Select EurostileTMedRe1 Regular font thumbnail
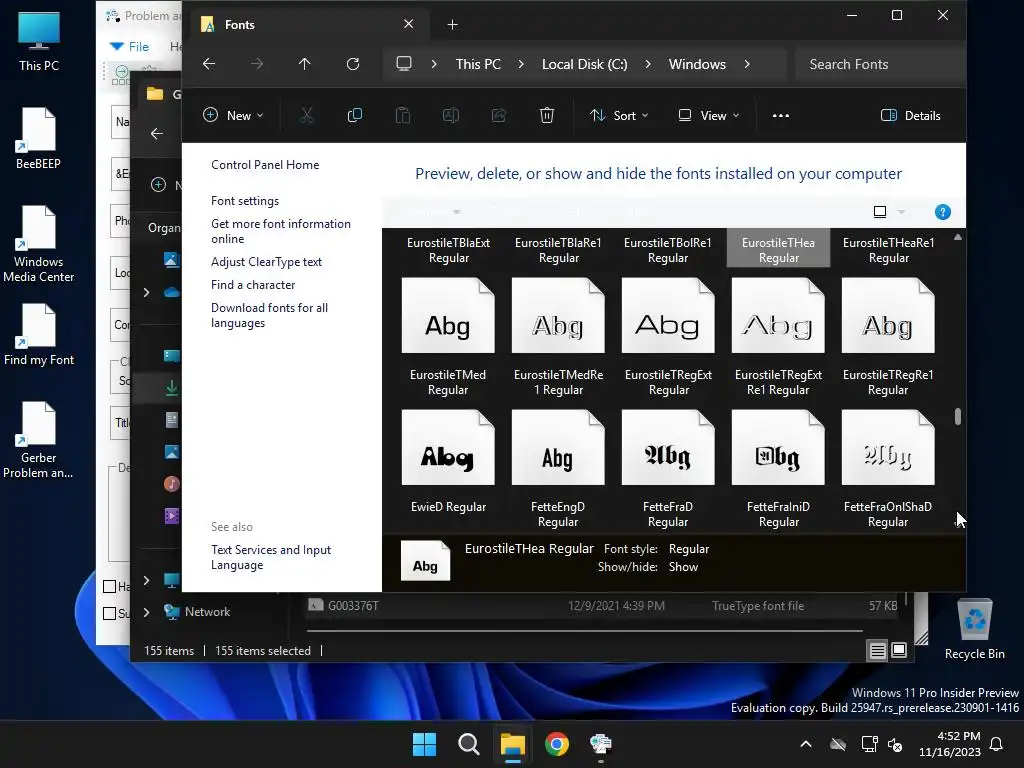The height and width of the screenshot is (768, 1024). click(x=558, y=315)
